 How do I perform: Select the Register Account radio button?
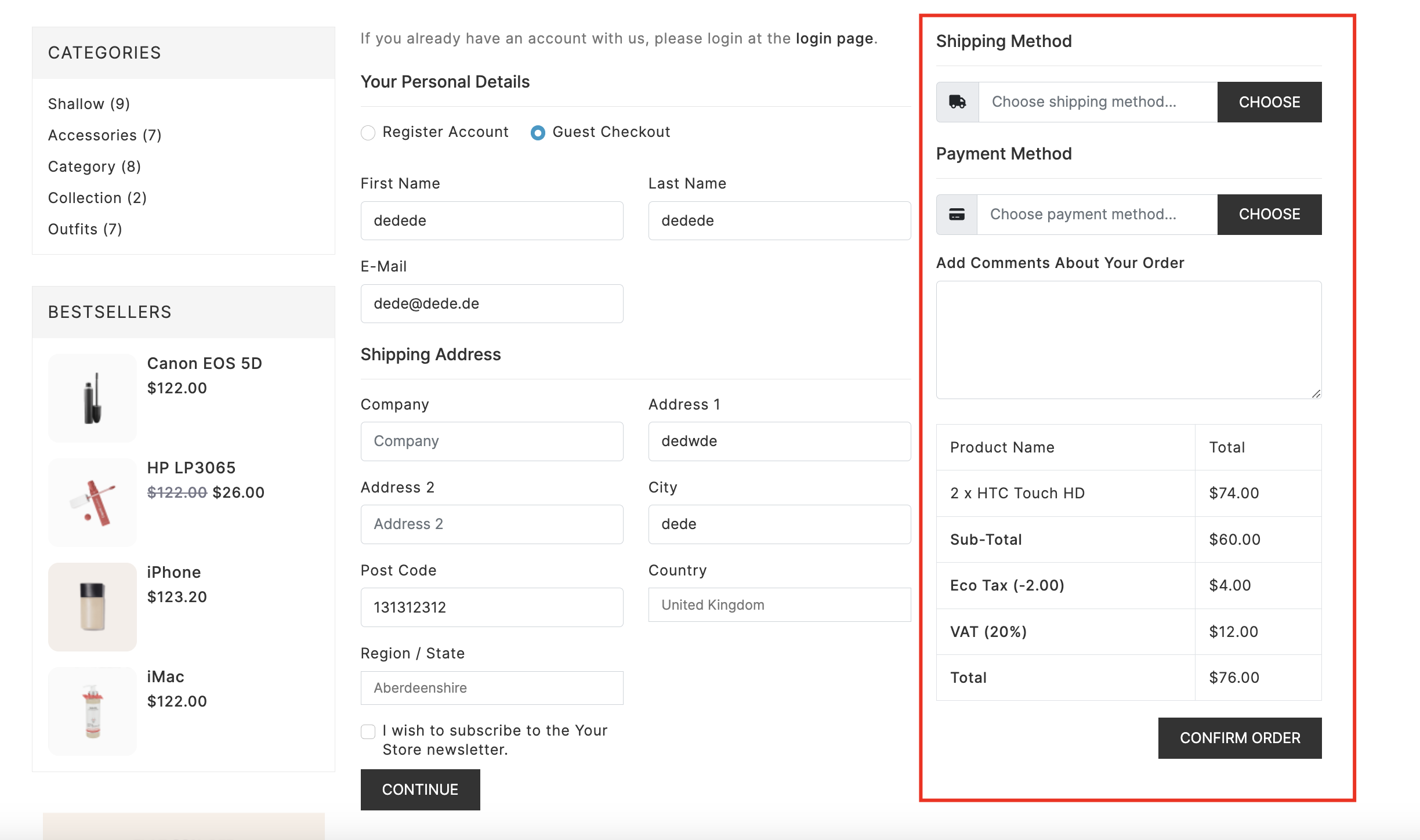368,133
